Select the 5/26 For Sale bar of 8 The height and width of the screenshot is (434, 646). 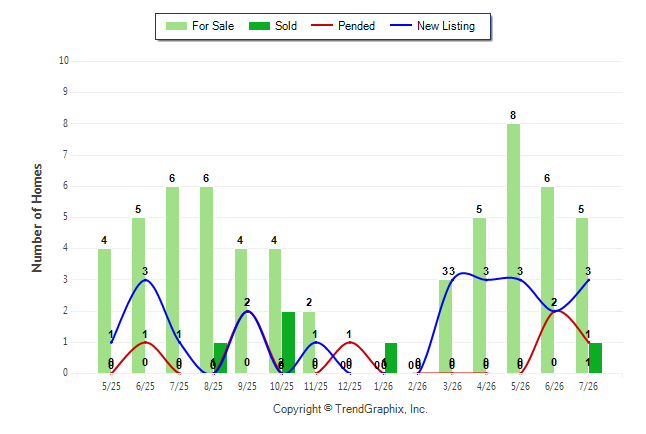[x=513, y=249]
